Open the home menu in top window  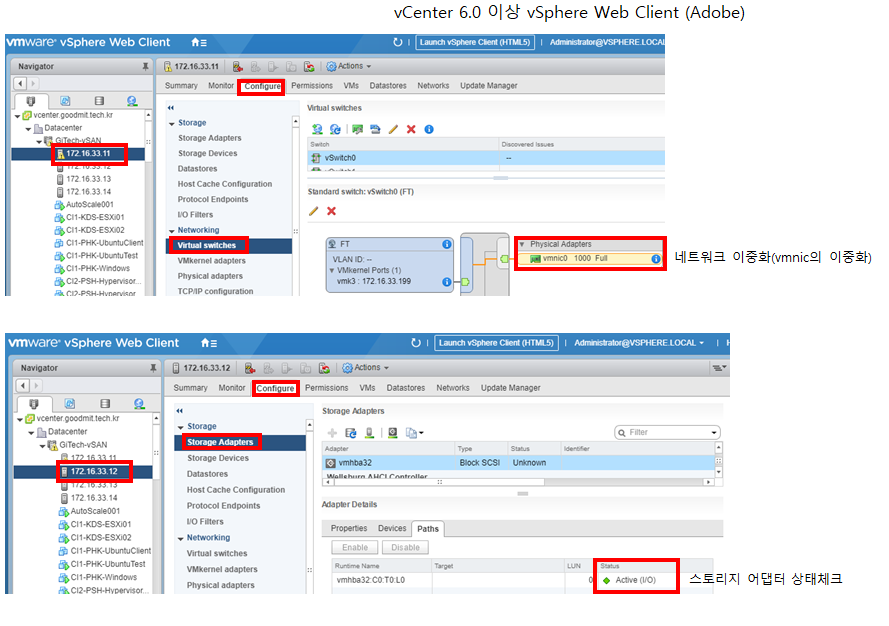pyautogui.click(x=198, y=43)
